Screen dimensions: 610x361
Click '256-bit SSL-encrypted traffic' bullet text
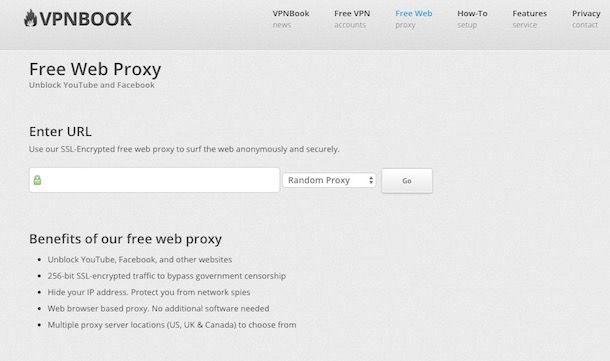167,276
